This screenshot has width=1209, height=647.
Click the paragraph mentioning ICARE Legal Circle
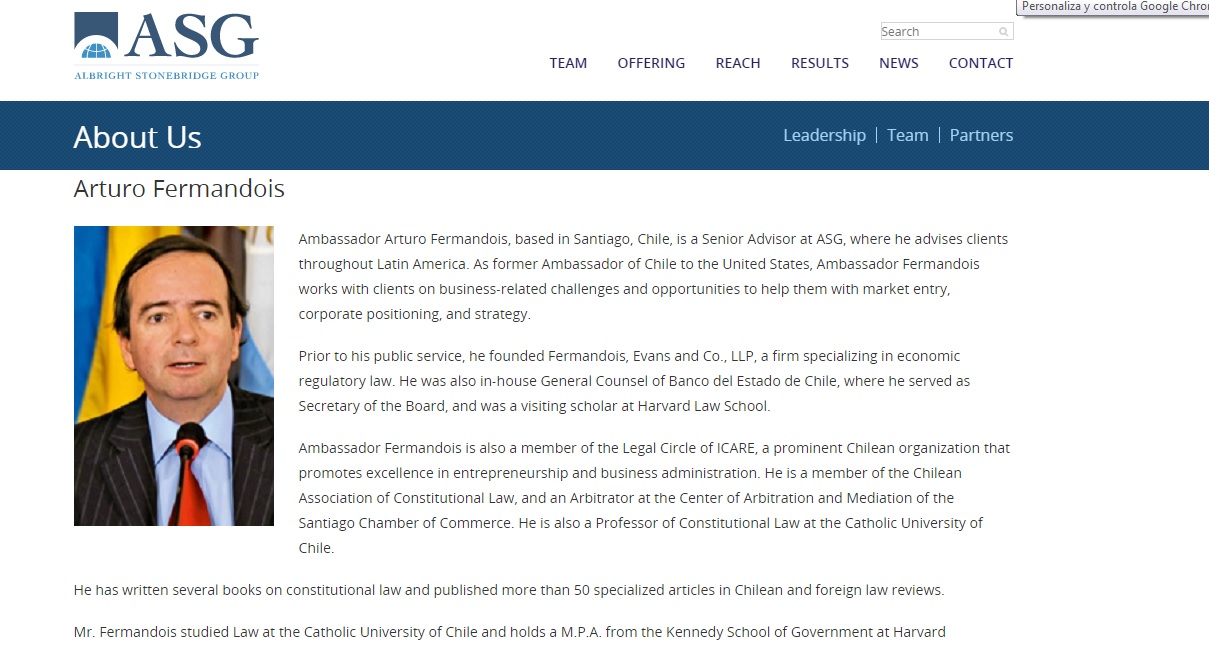[x=655, y=498]
